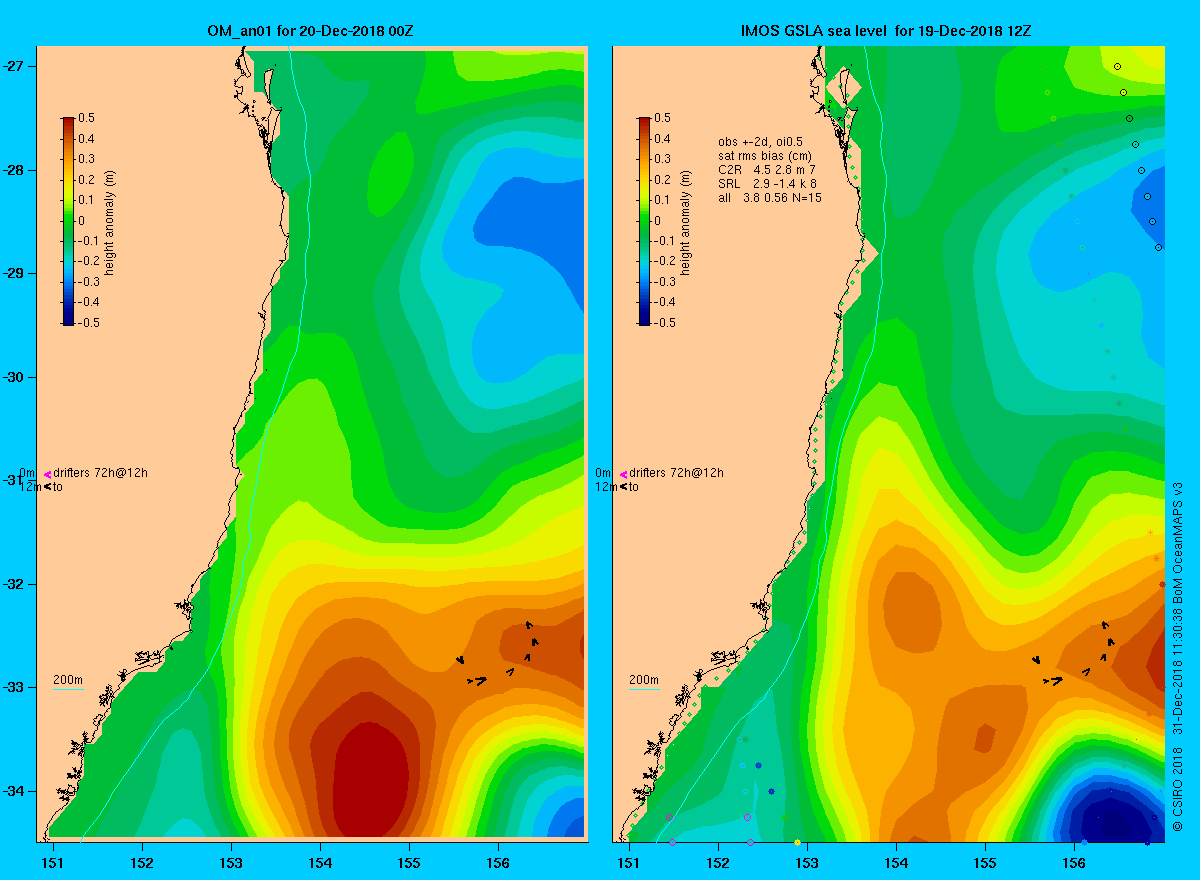1200x880 pixels.
Task: Click the 154 longitude label under right map
Action: click(897, 862)
